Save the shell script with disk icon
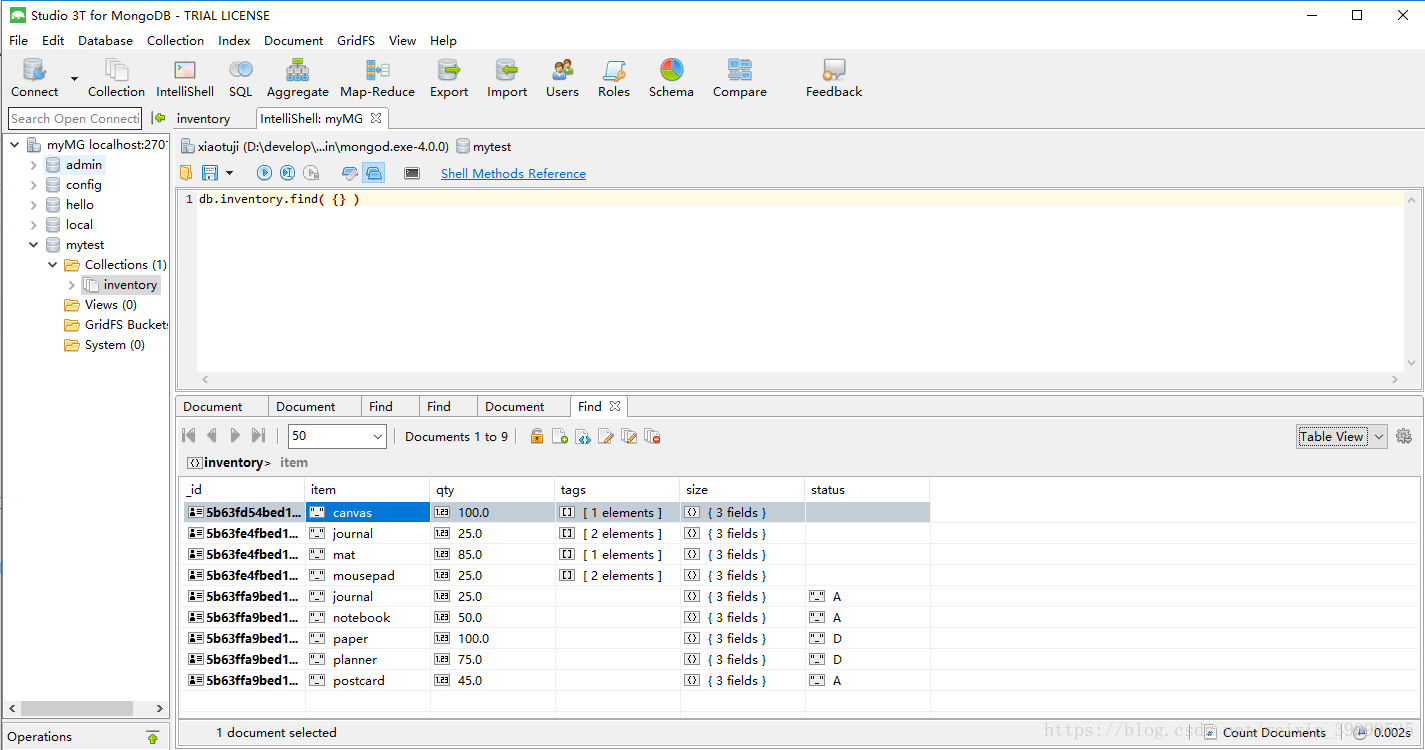This screenshot has height=750, width=1425. 210,173
